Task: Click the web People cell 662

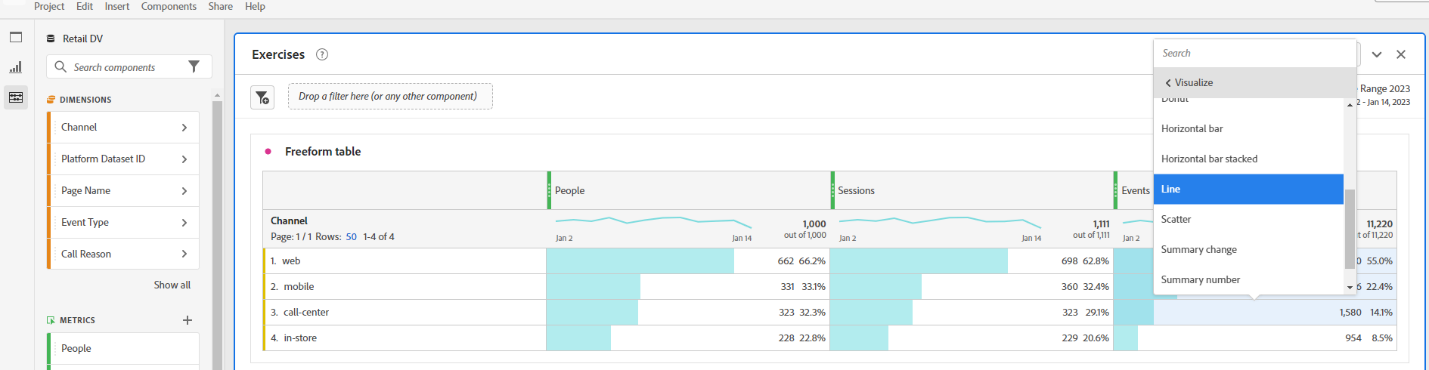Action: pyautogui.click(x=688, y=261)
